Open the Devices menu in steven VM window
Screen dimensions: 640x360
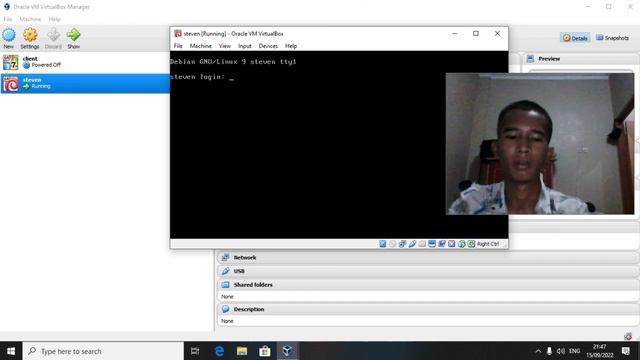click(x=268, y=46)
